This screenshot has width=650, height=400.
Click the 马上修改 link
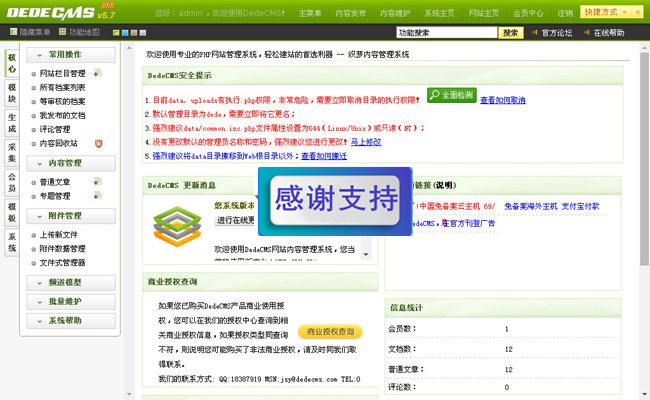[366, 142]
